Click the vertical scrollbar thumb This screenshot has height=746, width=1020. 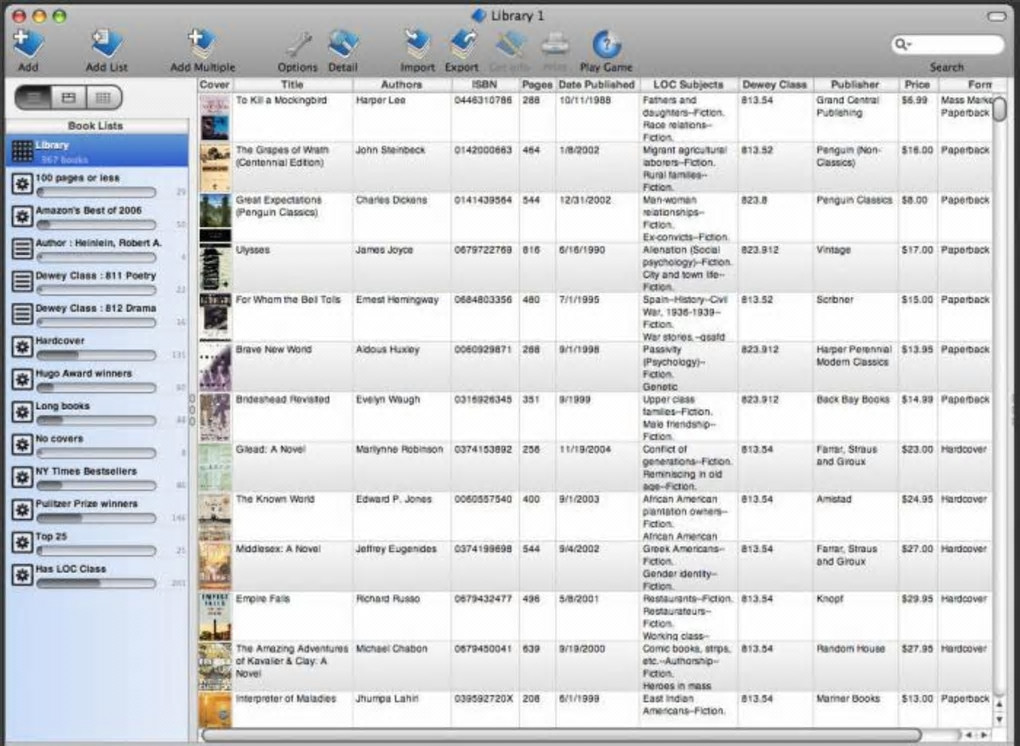click(999, 109)
